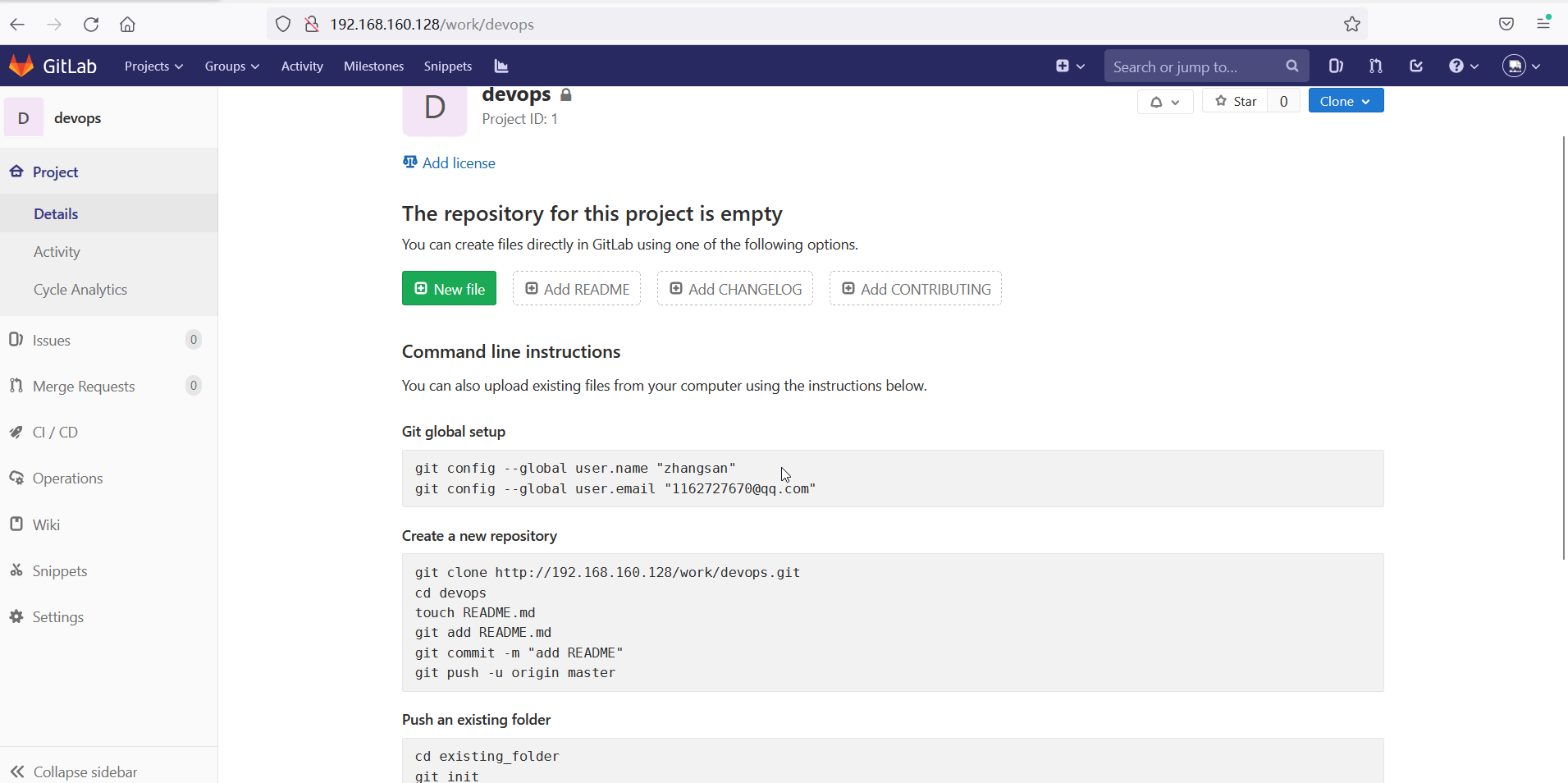The width and height of the screenshot is (1568, 783).
Task: Star the devops project
Action: coord(1236,101)
